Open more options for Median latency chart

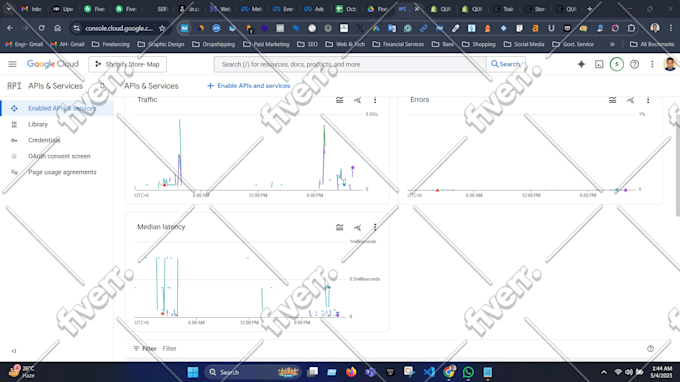point(375,227)
